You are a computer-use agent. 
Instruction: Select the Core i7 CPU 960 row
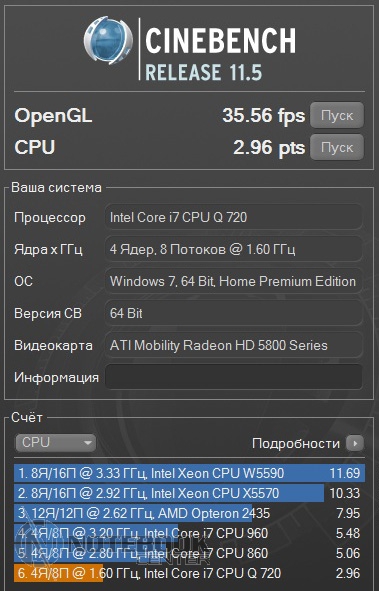190,533
